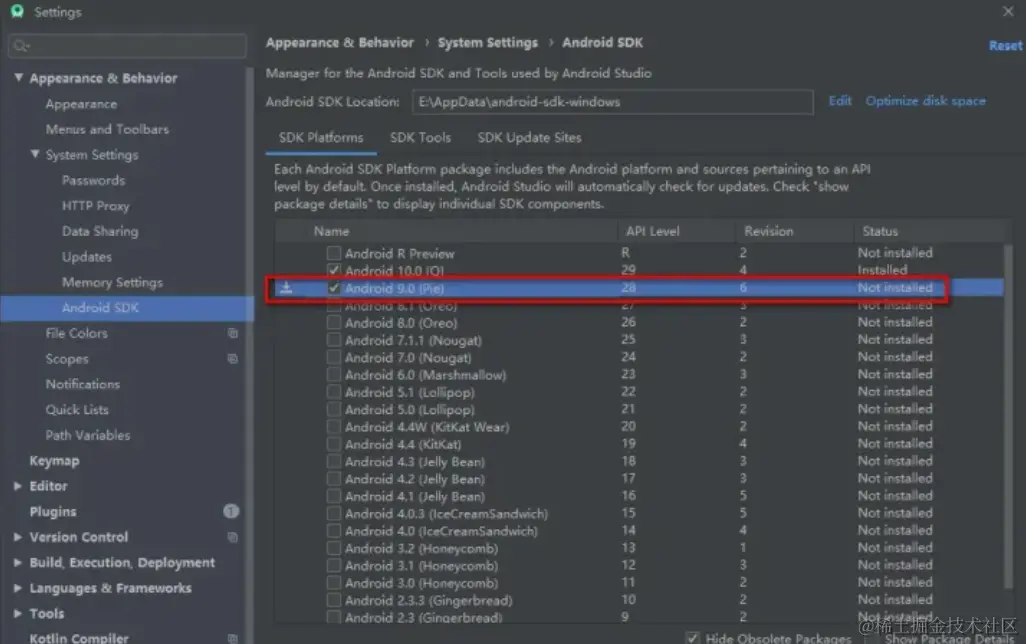Image resolution: width=1026 pixels, height=644 pixels.
Task: Click the Android SDK Location field
Action: click(x=612, y=102)
